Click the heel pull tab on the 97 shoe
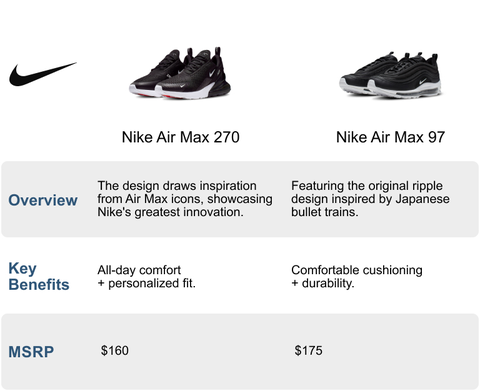This screenshot has width=480, height=391. 434,57
